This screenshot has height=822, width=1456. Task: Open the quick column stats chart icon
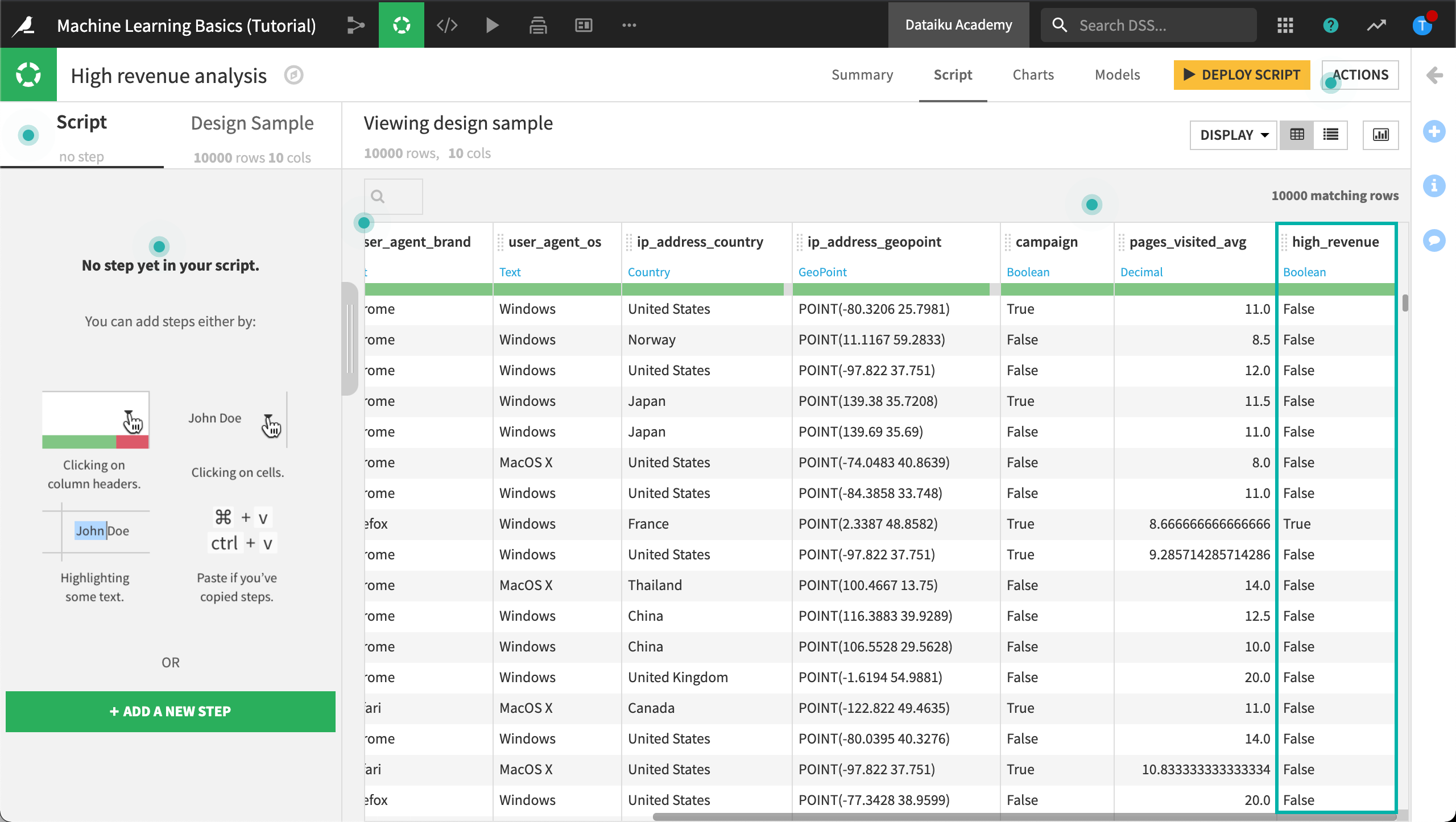tap(1381, 135)
